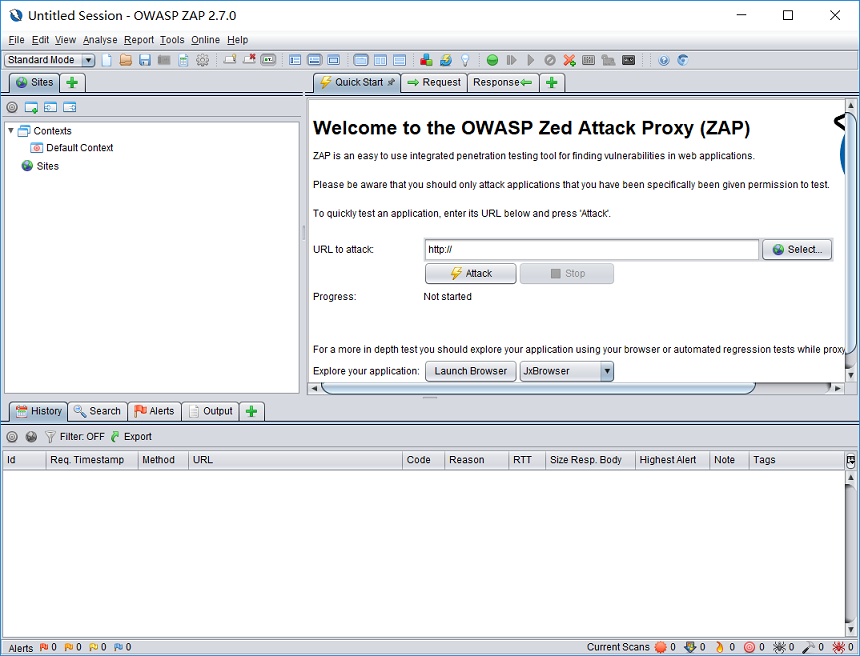The width and height of the screenshot is (860, 656).
Task: Click the Expand Information layout icon
Action: point(314,60)
